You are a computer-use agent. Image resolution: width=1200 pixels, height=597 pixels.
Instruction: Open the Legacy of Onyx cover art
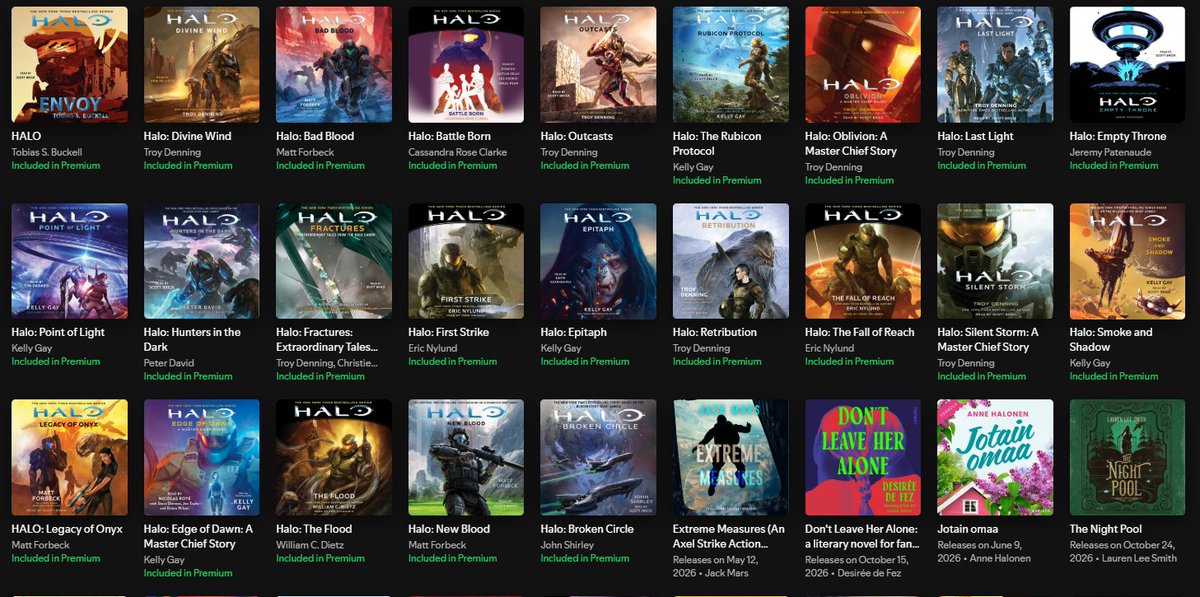(x=69, y=457)
